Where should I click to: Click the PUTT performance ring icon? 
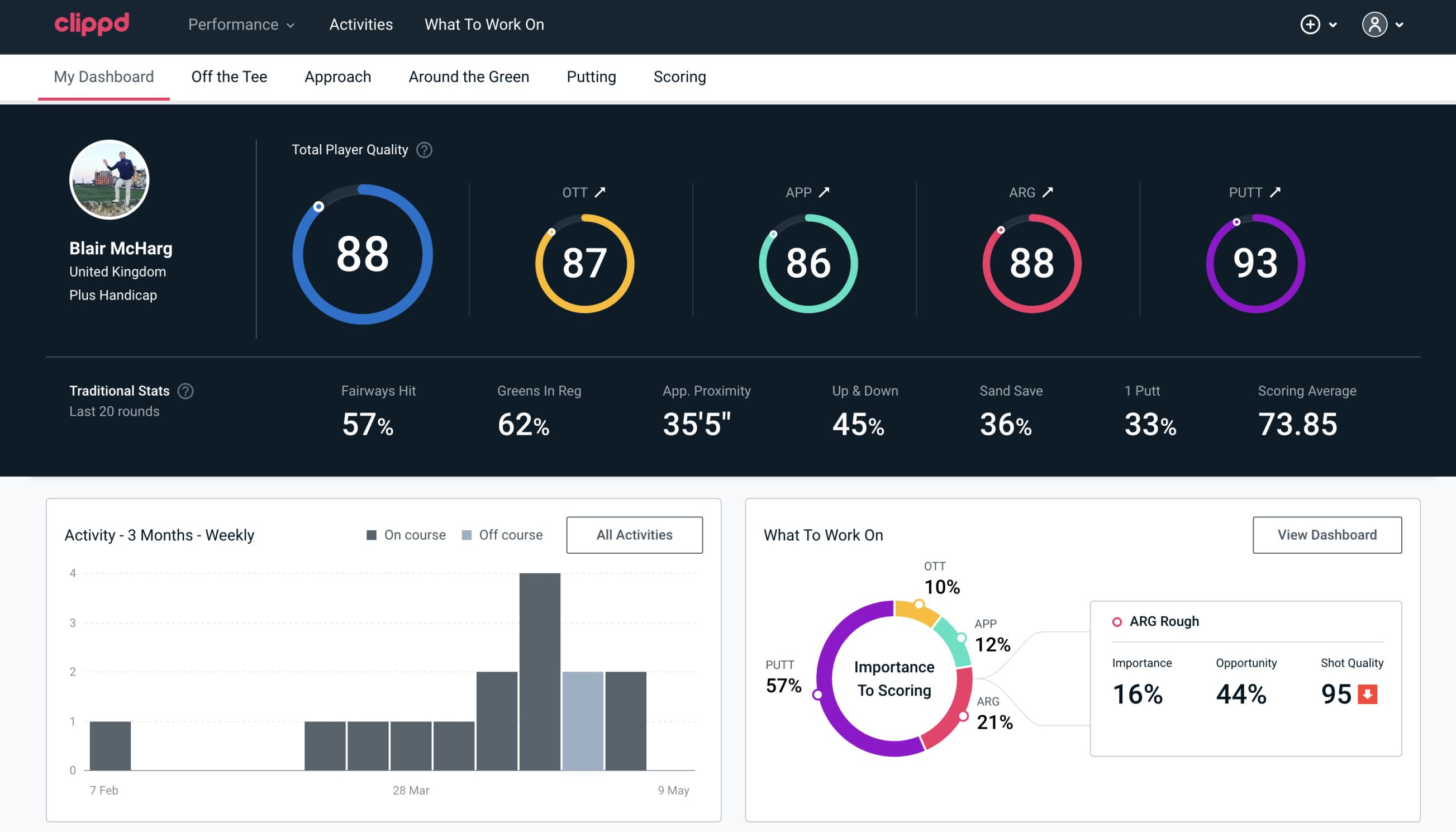tap(1255, 262)
